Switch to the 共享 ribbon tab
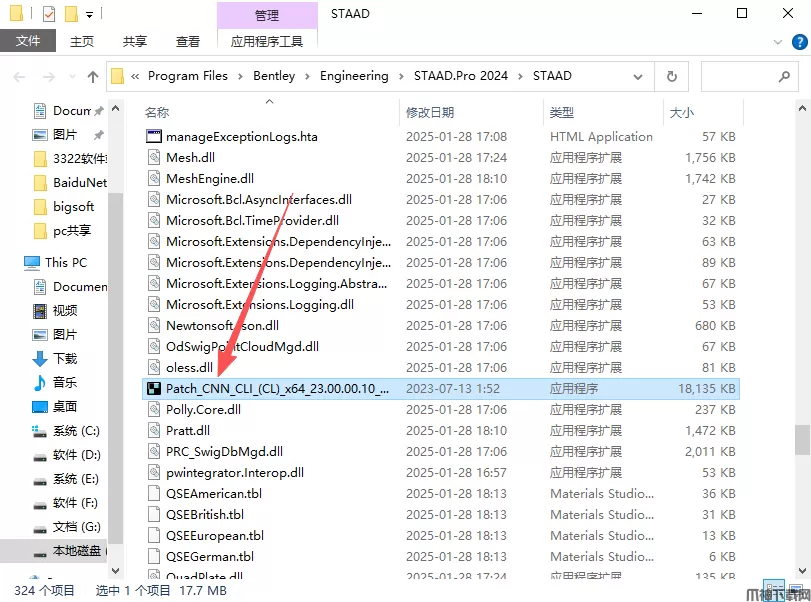This screenshot has height=602, width=811. pos(135,41)
